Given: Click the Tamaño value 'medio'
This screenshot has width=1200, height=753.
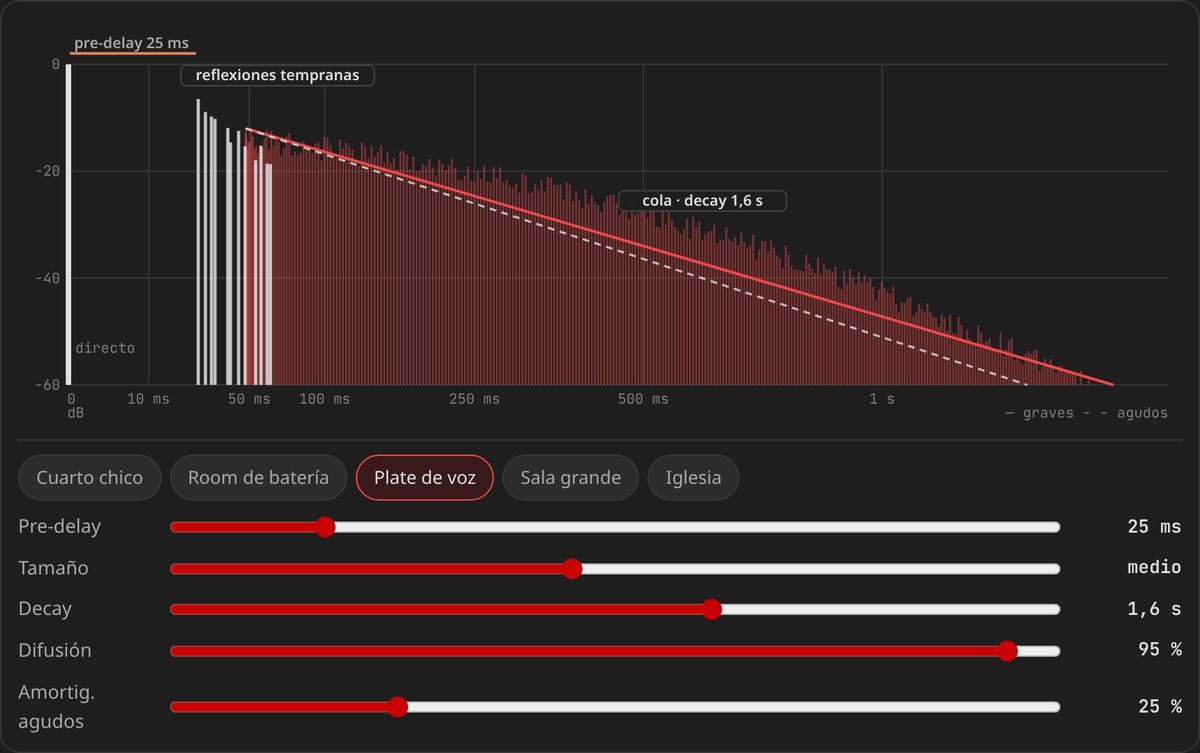Looking at the screenshot, I should [1154, 568].
